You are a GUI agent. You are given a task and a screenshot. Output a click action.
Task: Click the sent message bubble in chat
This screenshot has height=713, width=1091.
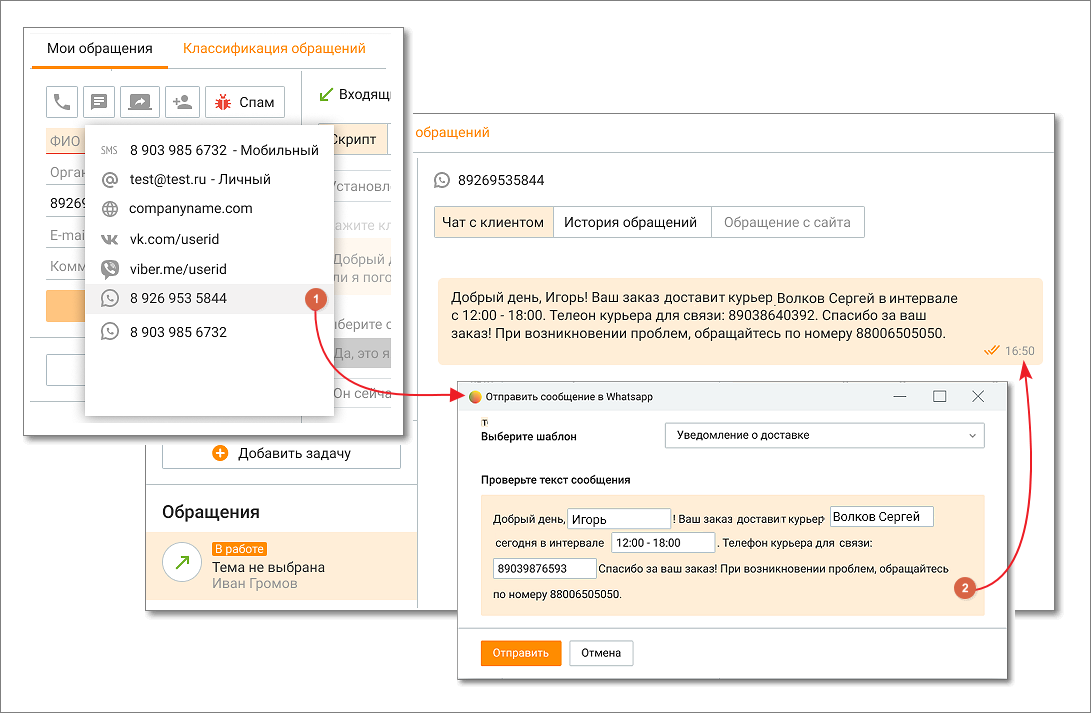740,321
